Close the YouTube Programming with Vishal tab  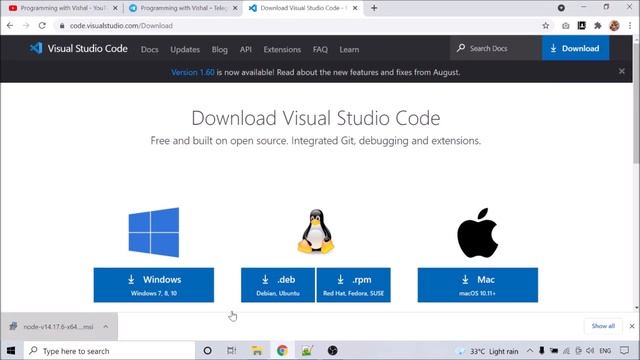click(115, 8)
